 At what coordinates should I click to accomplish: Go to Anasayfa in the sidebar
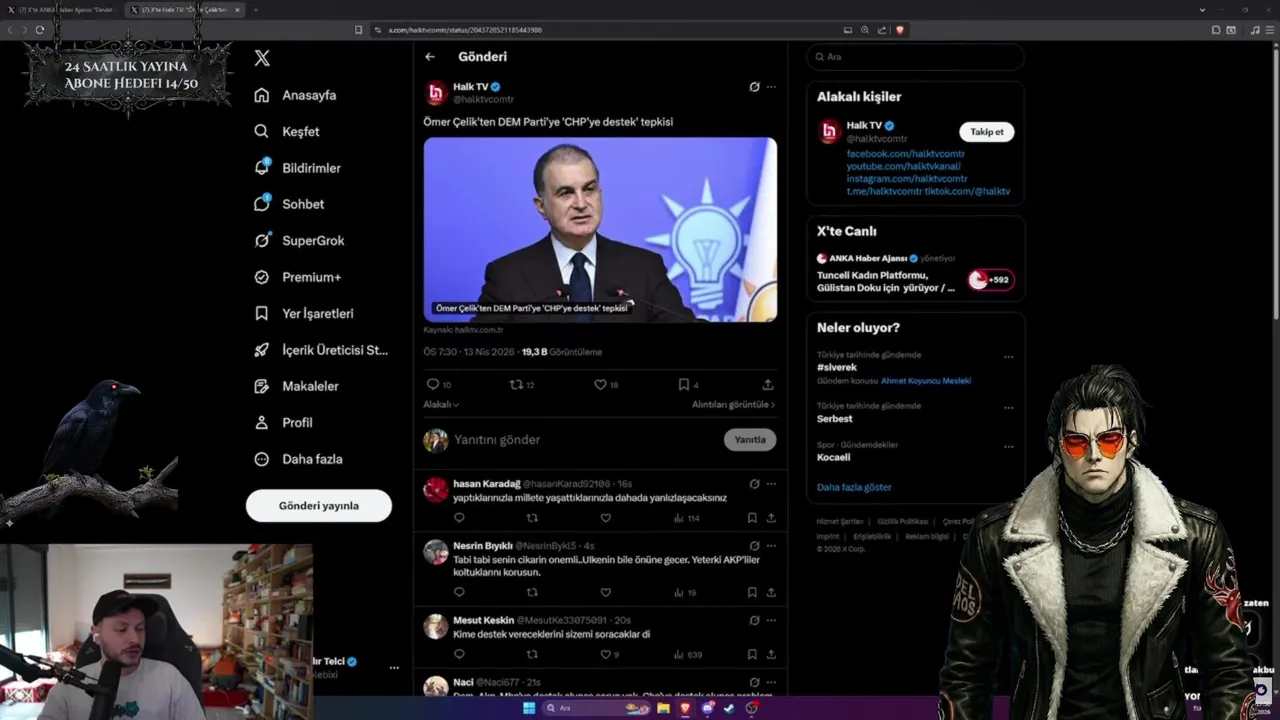tap(295, 95)
